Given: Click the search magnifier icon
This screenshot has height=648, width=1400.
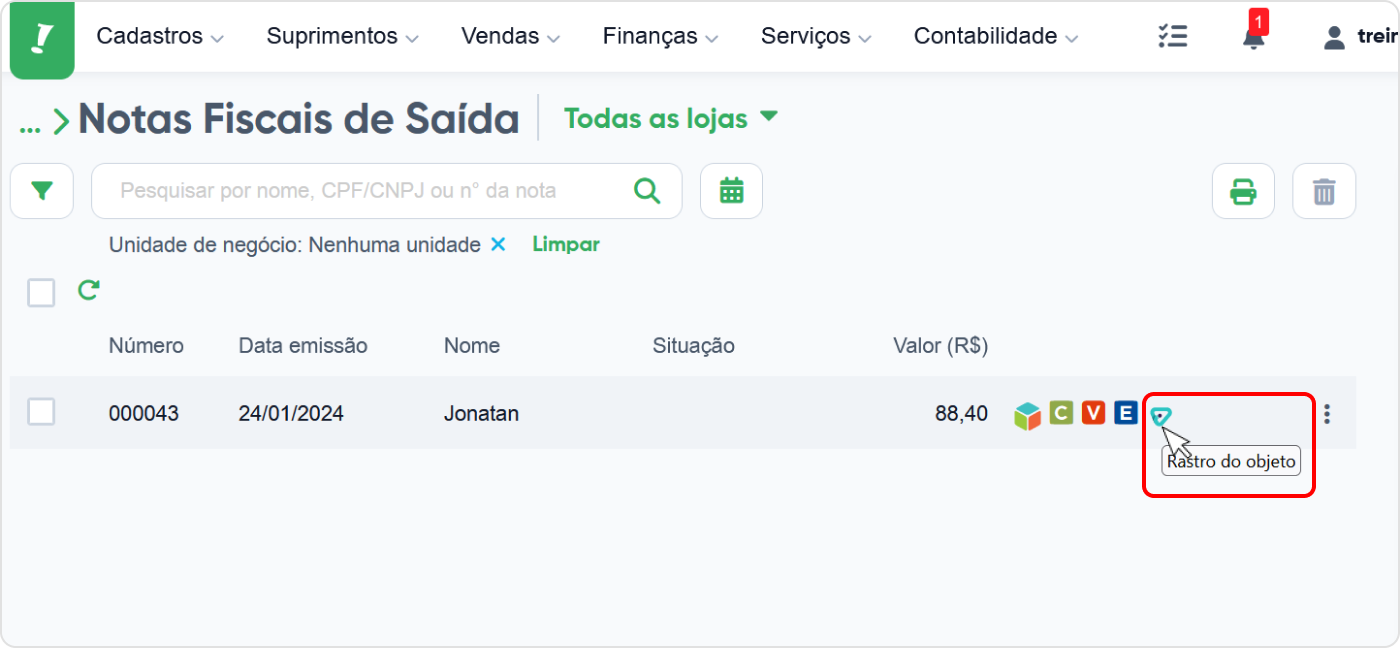Looking at the screenshot, I should pos(648,191).
